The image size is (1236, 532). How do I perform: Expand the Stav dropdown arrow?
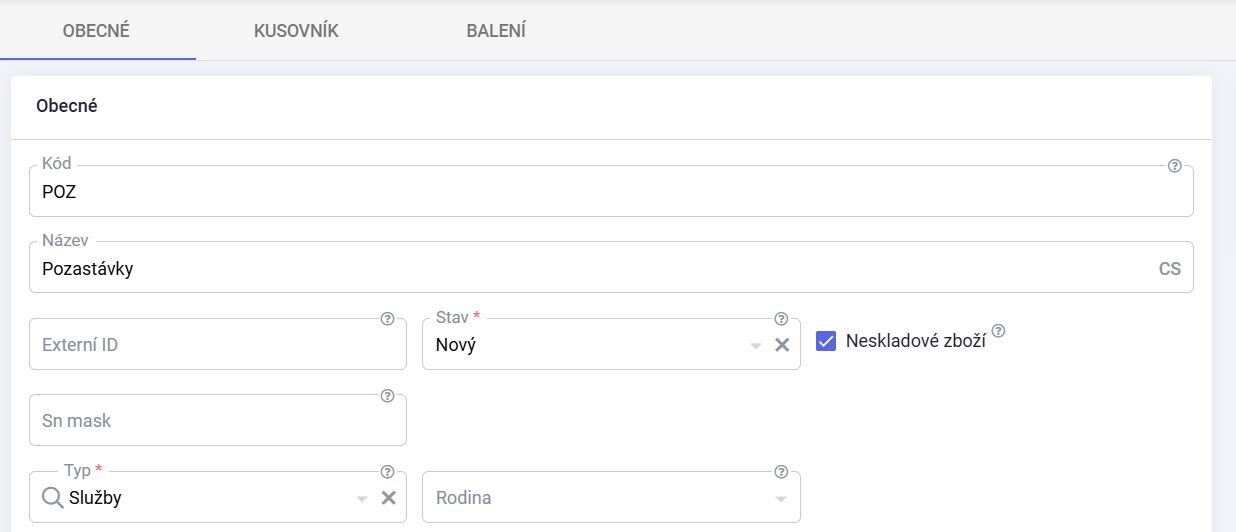pyautogui.click(x=756, y=346)
